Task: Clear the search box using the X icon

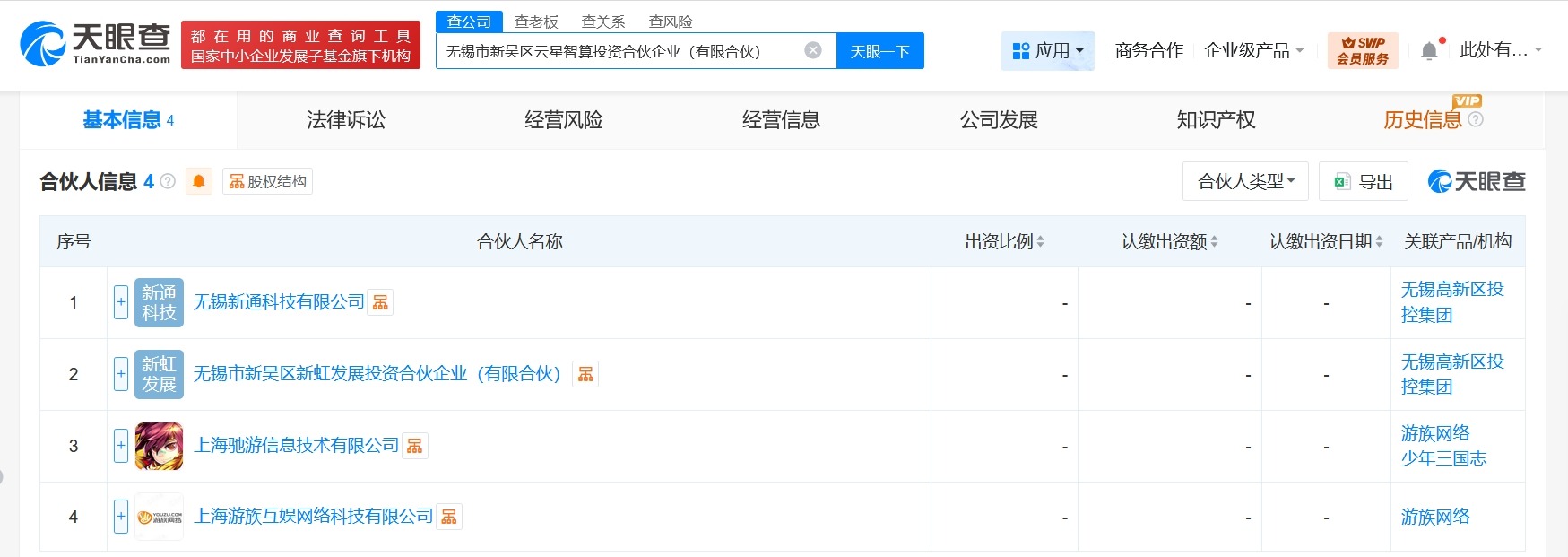Action: (x=812, y=51)
